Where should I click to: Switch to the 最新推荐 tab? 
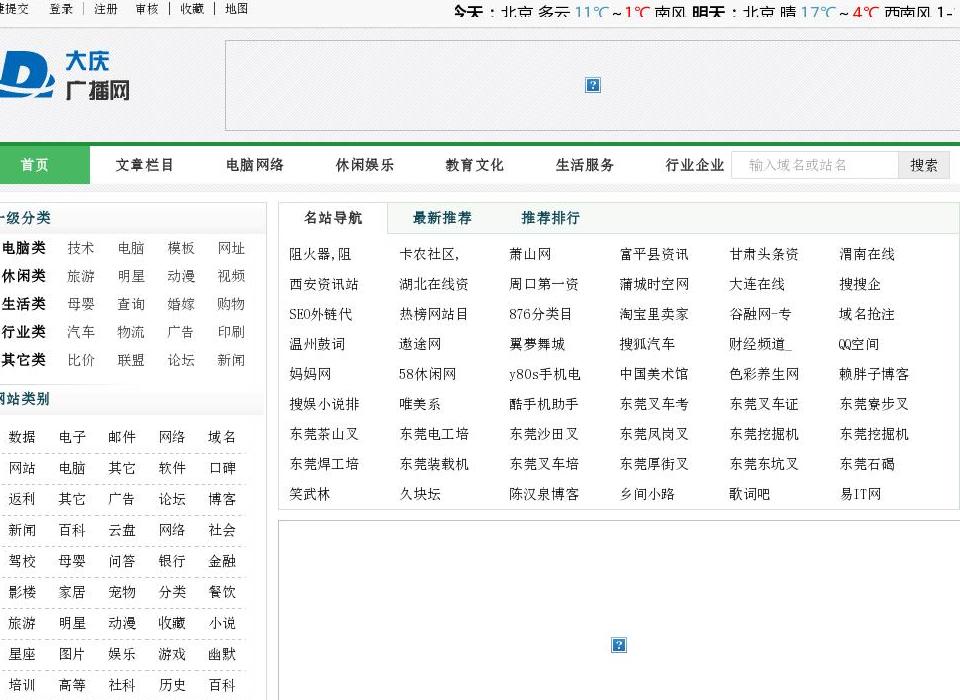click(x=442, y=218)
